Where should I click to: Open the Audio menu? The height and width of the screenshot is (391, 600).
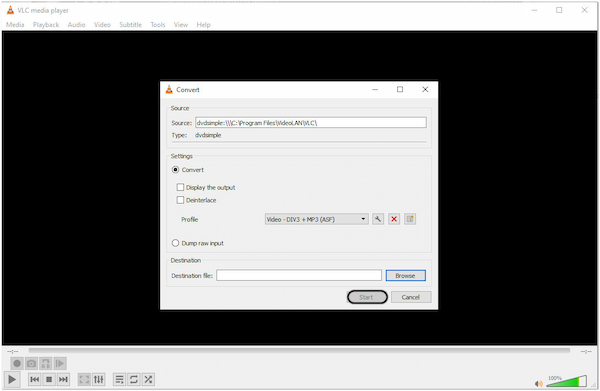click(x=77, y=24)
